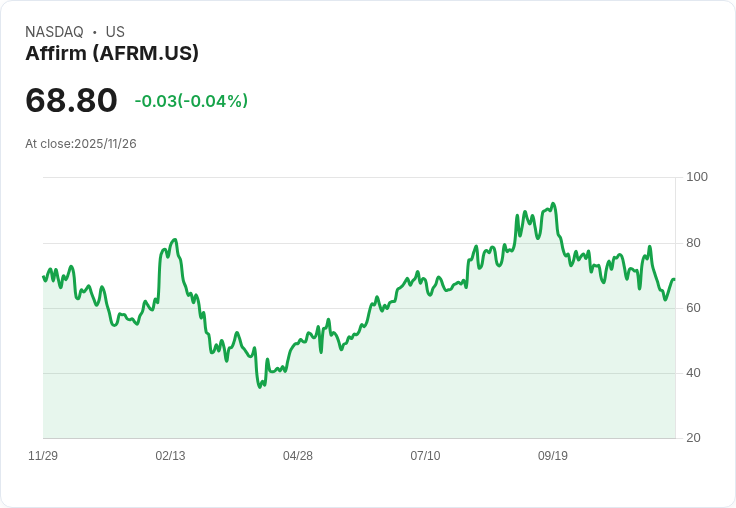Click the 04/28 date label on x-axis
The height and width of the screenshot is (508, 736).
coord(298,455)
